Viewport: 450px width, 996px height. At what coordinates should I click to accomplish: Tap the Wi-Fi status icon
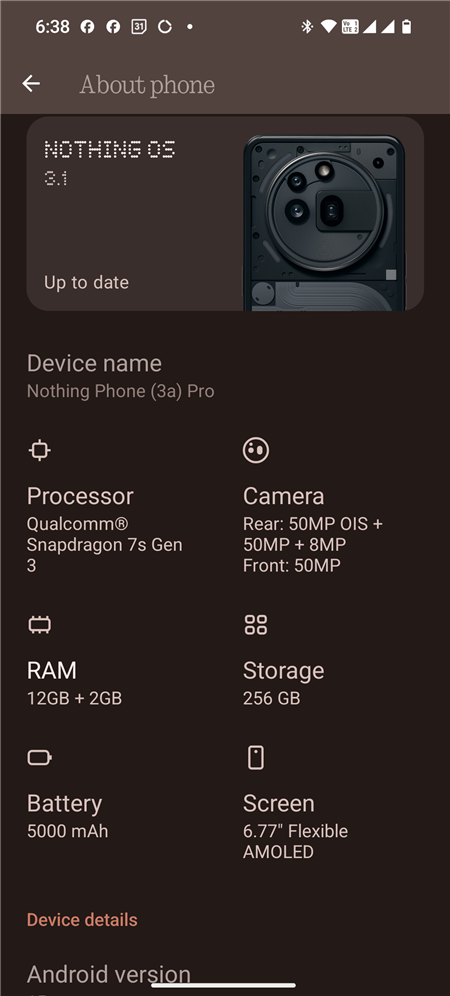(328, 27)
